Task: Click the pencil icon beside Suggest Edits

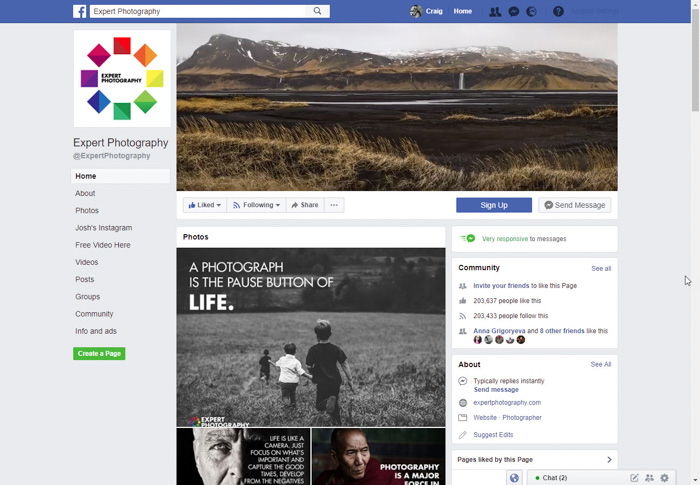Action: pos(463,435)
